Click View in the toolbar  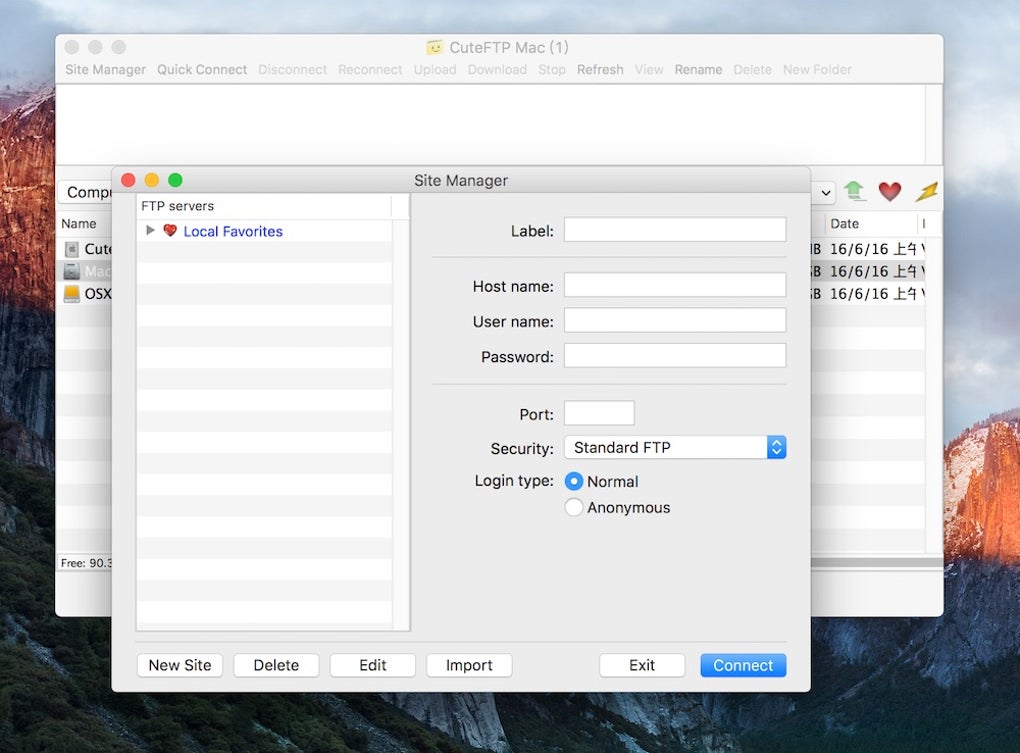tap(649, 70)
